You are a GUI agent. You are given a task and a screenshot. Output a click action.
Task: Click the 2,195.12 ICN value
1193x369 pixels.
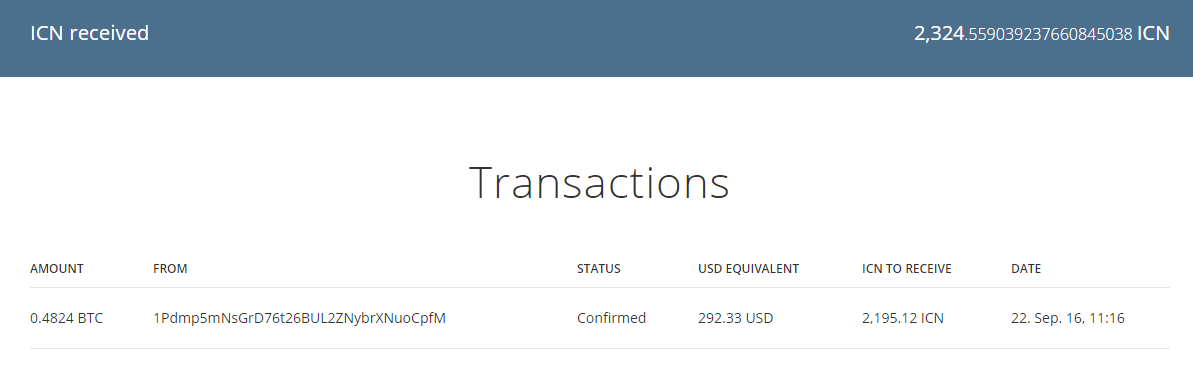[x=902, y=318]
